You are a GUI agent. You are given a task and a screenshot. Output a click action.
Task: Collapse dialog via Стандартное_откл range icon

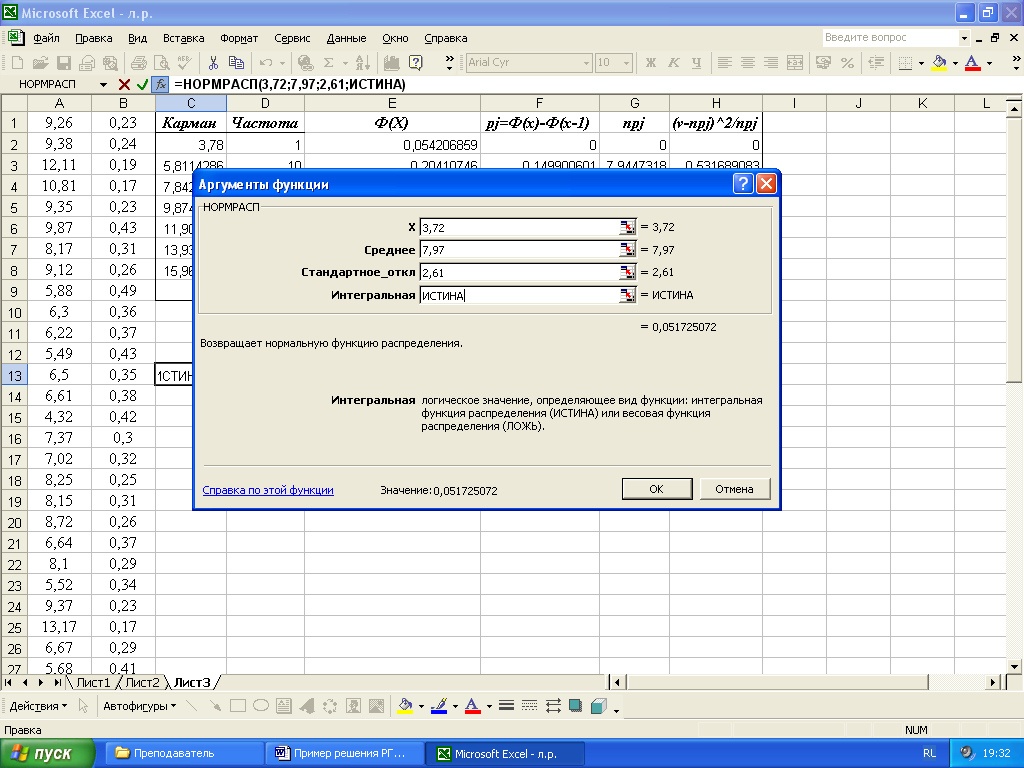click(627, 272)
